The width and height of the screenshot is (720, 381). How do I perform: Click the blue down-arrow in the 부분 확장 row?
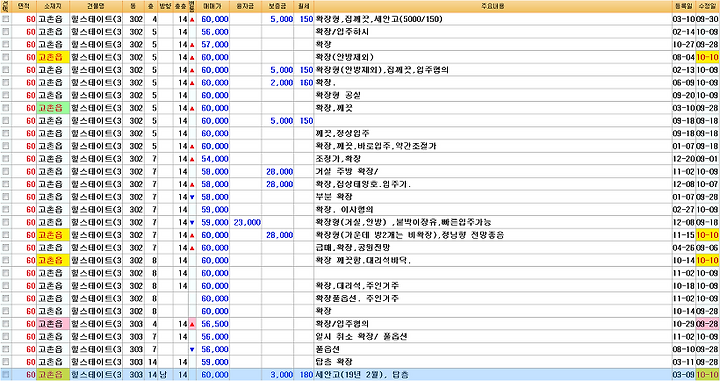(192, 197)
